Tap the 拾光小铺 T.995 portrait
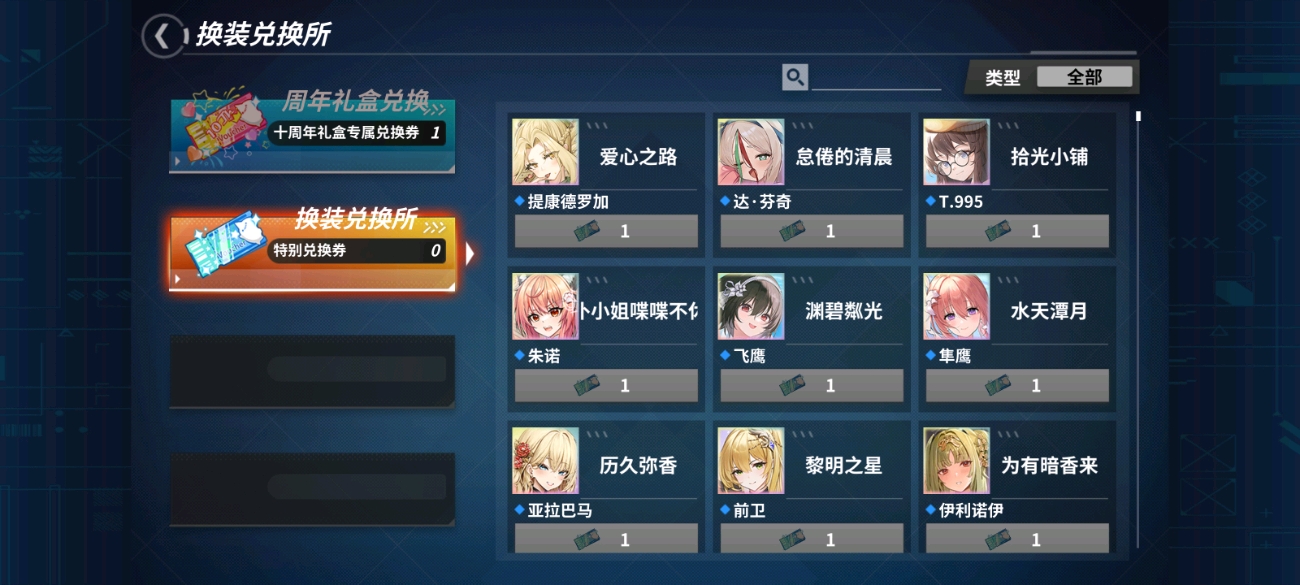1300x585 pixels. click(956, 153)
